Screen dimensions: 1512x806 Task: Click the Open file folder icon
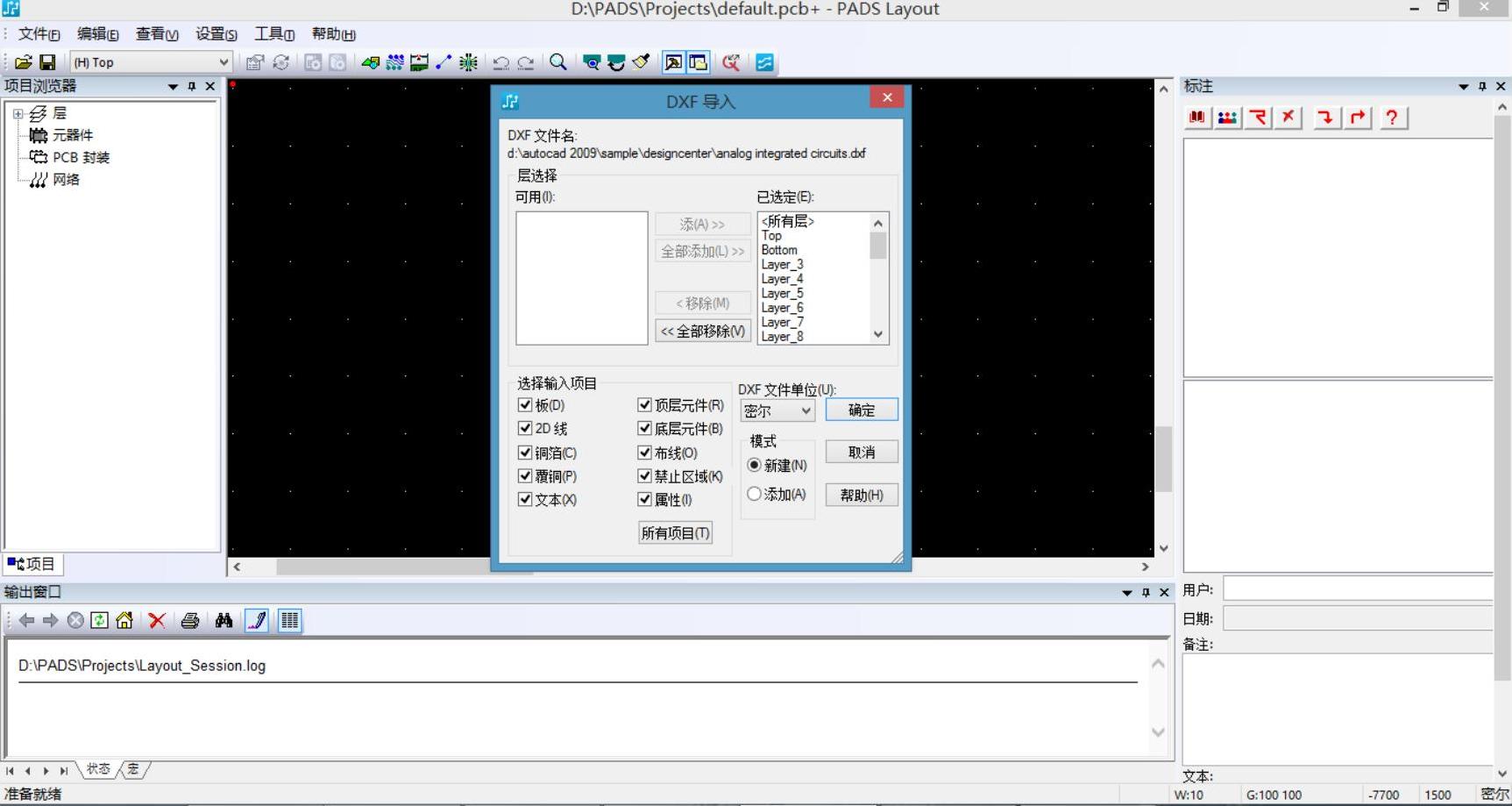pos(24,62)
